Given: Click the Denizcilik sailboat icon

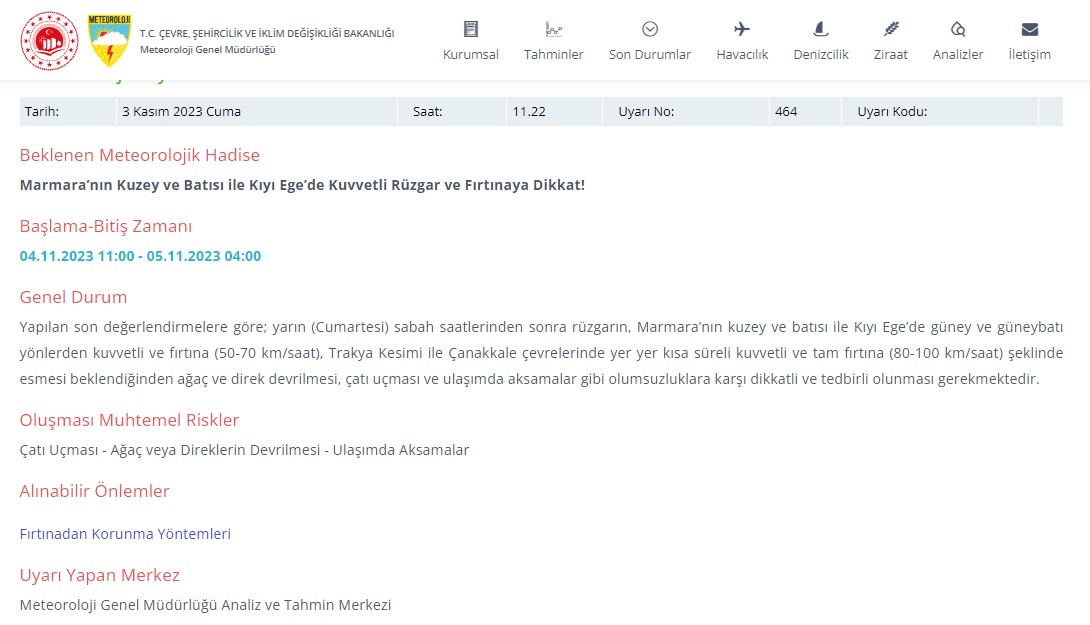Looking at the screenshot, I should point(821,29).
